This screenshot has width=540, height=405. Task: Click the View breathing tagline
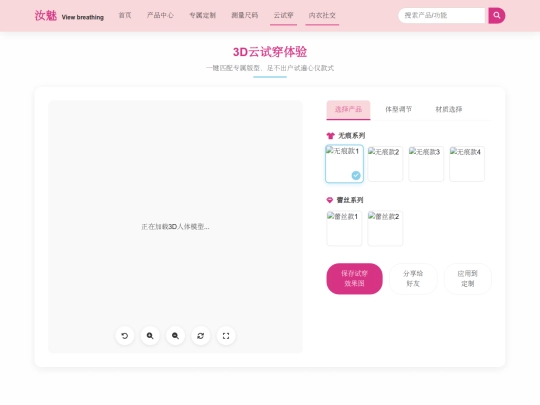[83, 17]
